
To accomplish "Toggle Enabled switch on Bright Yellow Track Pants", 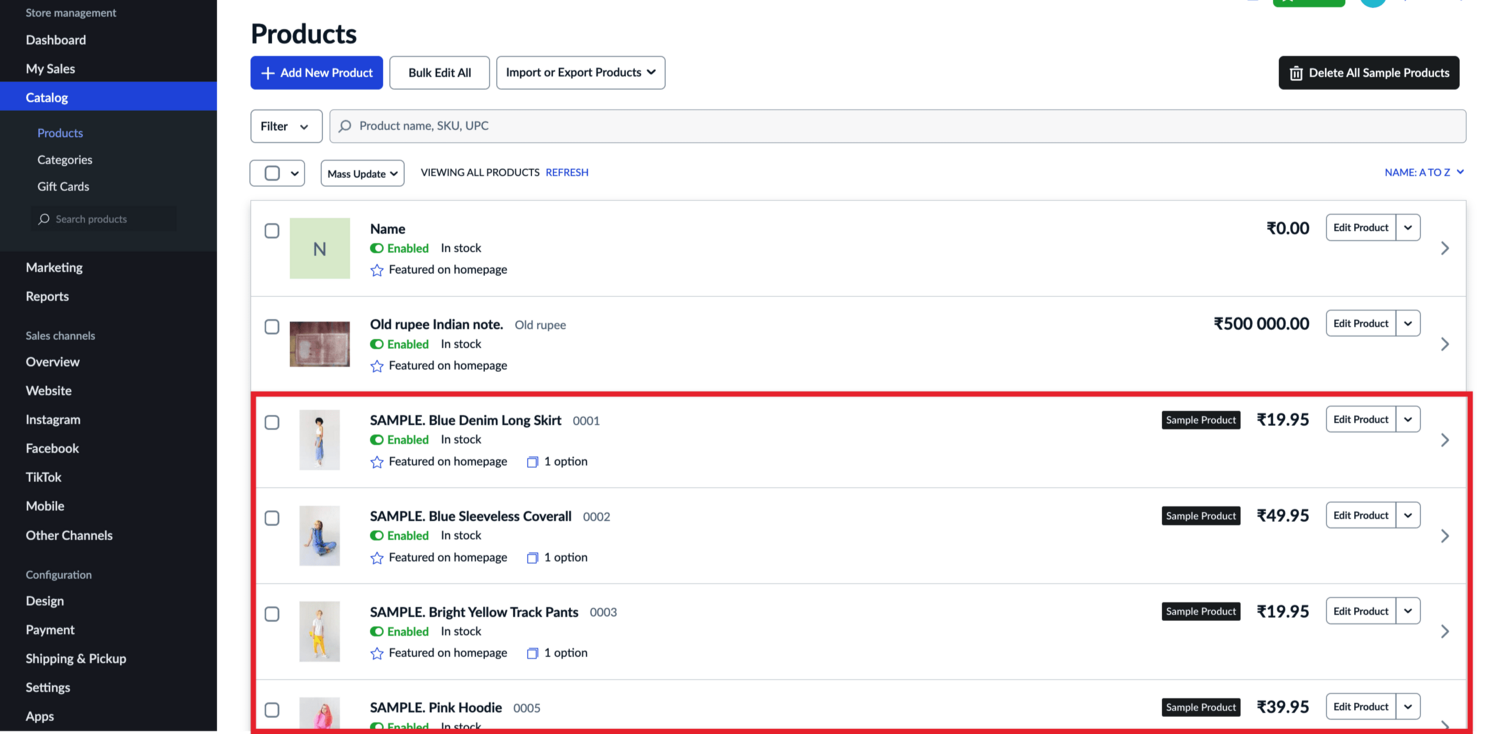I will coord(377,632).
